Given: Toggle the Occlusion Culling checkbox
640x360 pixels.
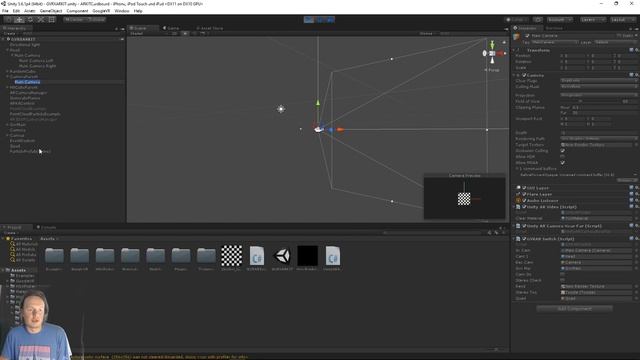Looking at the screenshot, I should pos(562,151).
